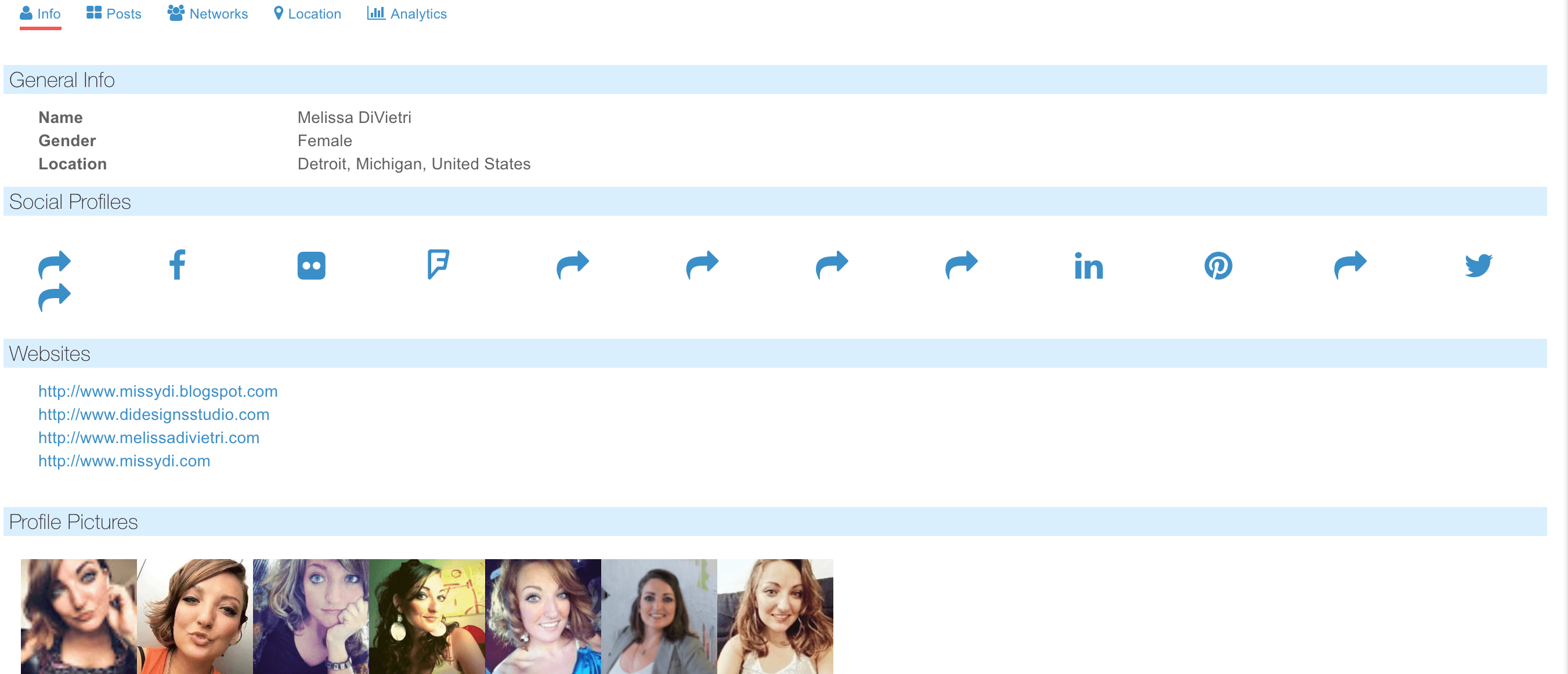Click the share arrow before the Facebook icon
Viewport: 1568px width, 674px height.
(54, 264)
